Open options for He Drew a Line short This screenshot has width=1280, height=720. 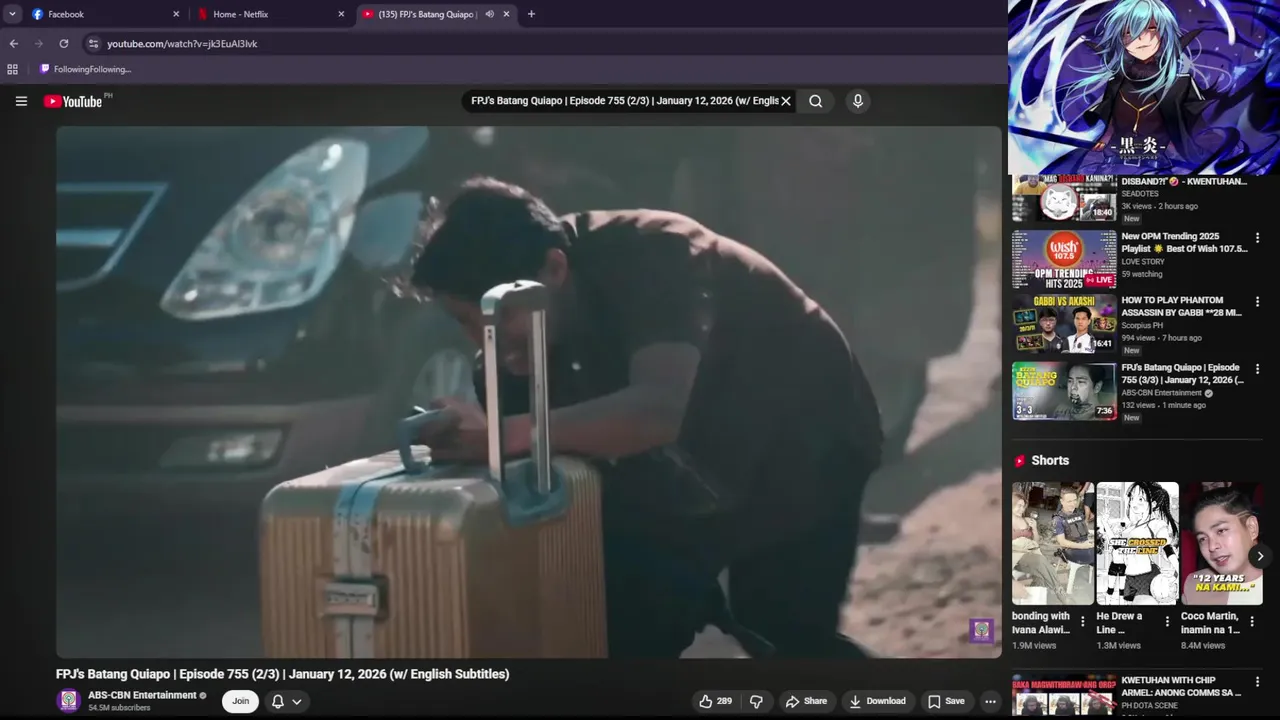[x=1167, y=621]
